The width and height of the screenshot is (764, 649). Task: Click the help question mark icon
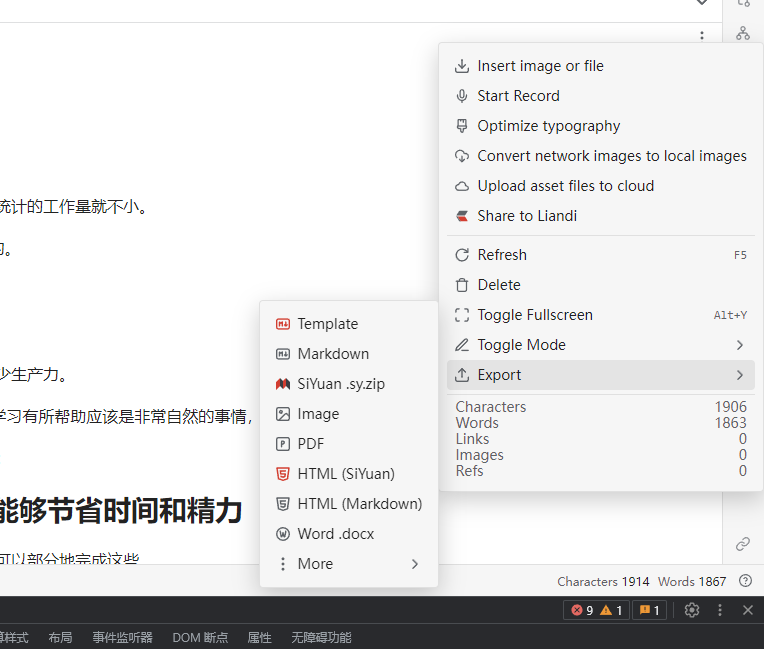[x=745, y=581]
